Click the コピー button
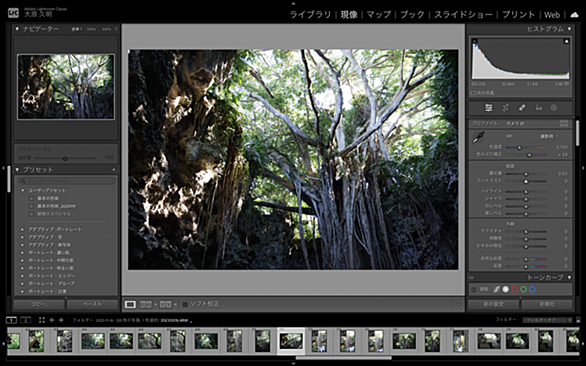This screenshot has width=586, height=366. click(x=39, y=304)
